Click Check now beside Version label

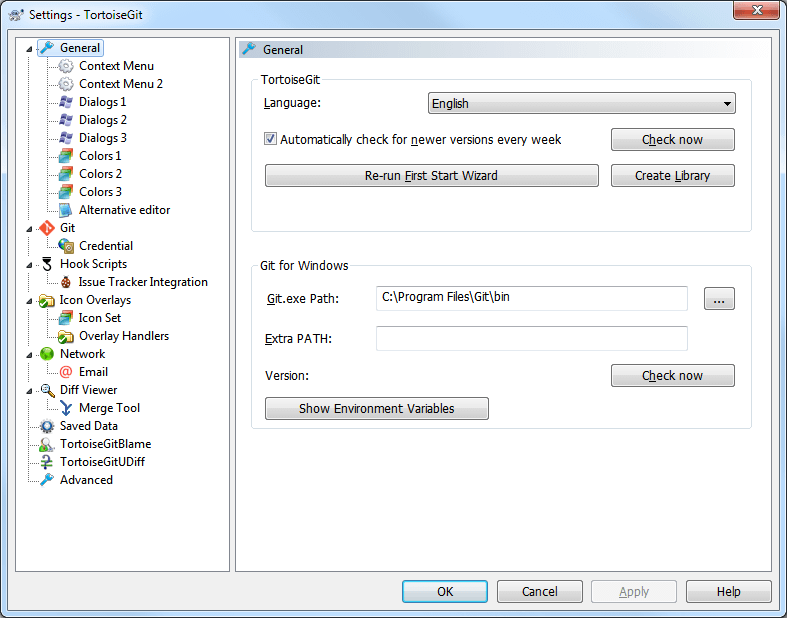tap(673, 376)
